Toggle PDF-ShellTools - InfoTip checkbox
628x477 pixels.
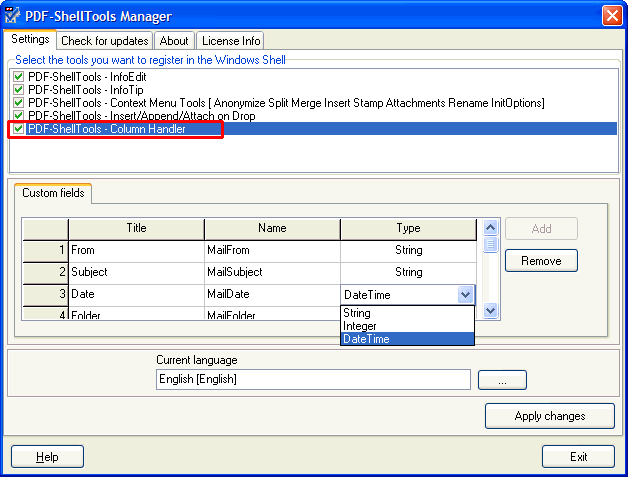point(18,89)
